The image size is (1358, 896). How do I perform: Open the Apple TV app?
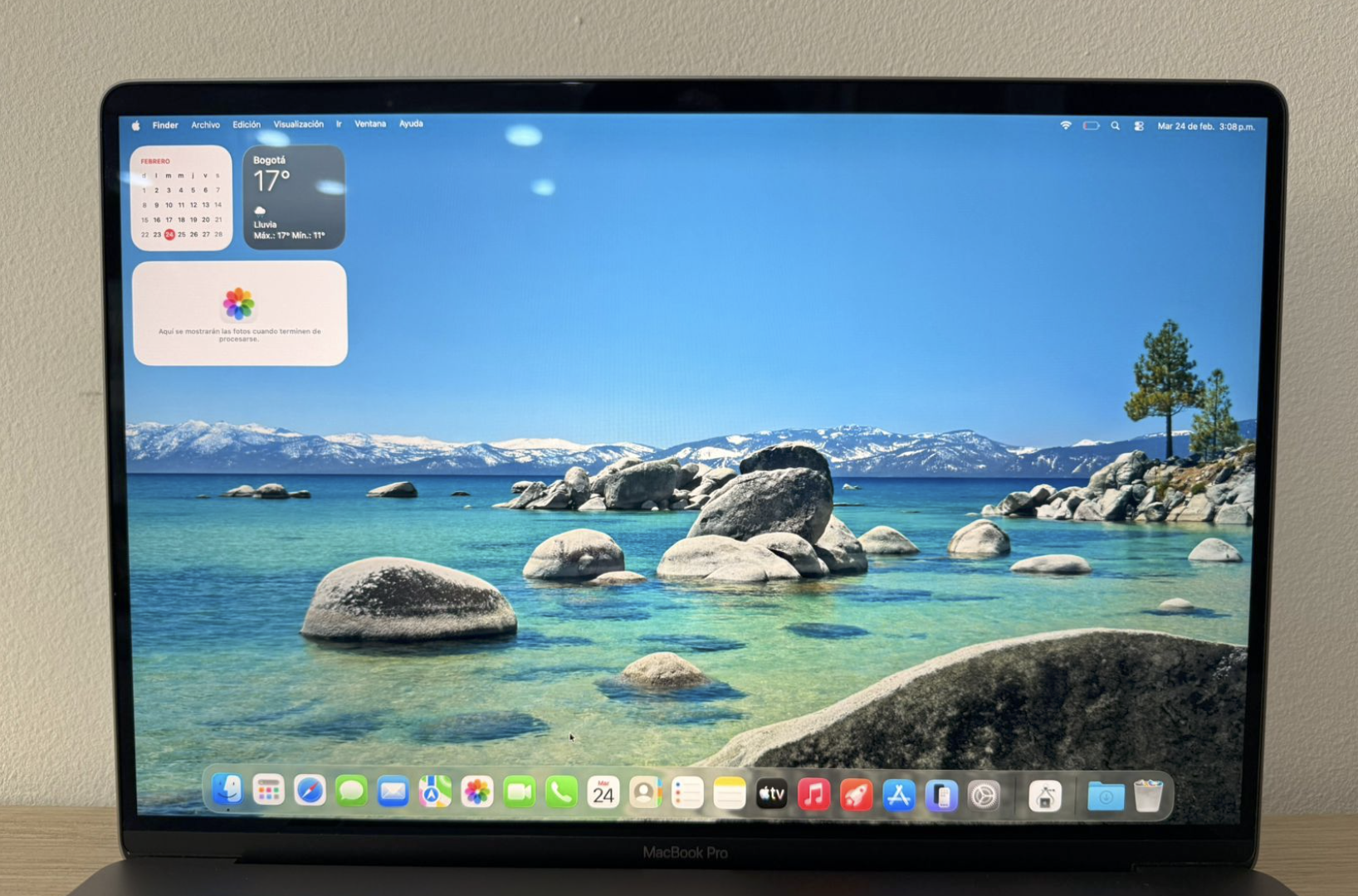(x=771, y=795)
